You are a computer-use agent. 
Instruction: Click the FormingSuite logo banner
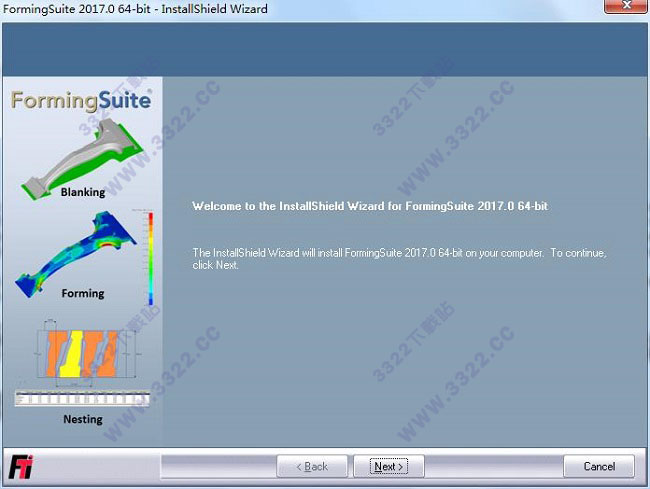pos(81,101)
